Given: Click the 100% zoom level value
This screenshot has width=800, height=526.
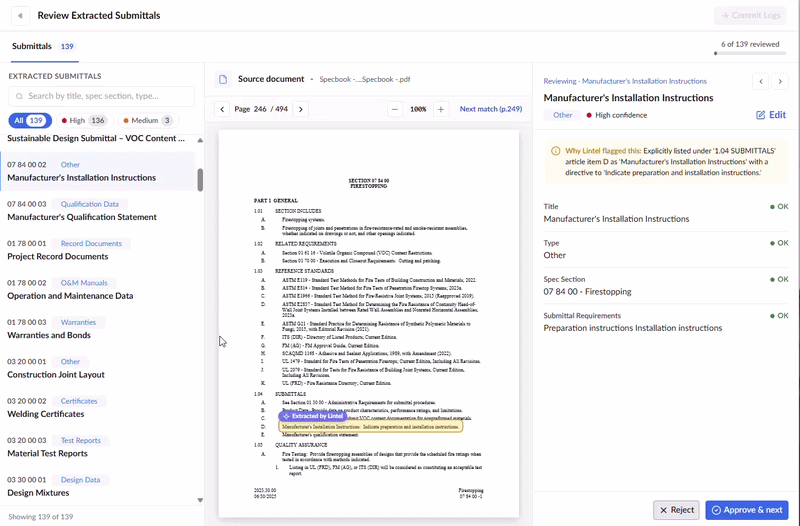Looking at the screenshot, I should point(418,109).
